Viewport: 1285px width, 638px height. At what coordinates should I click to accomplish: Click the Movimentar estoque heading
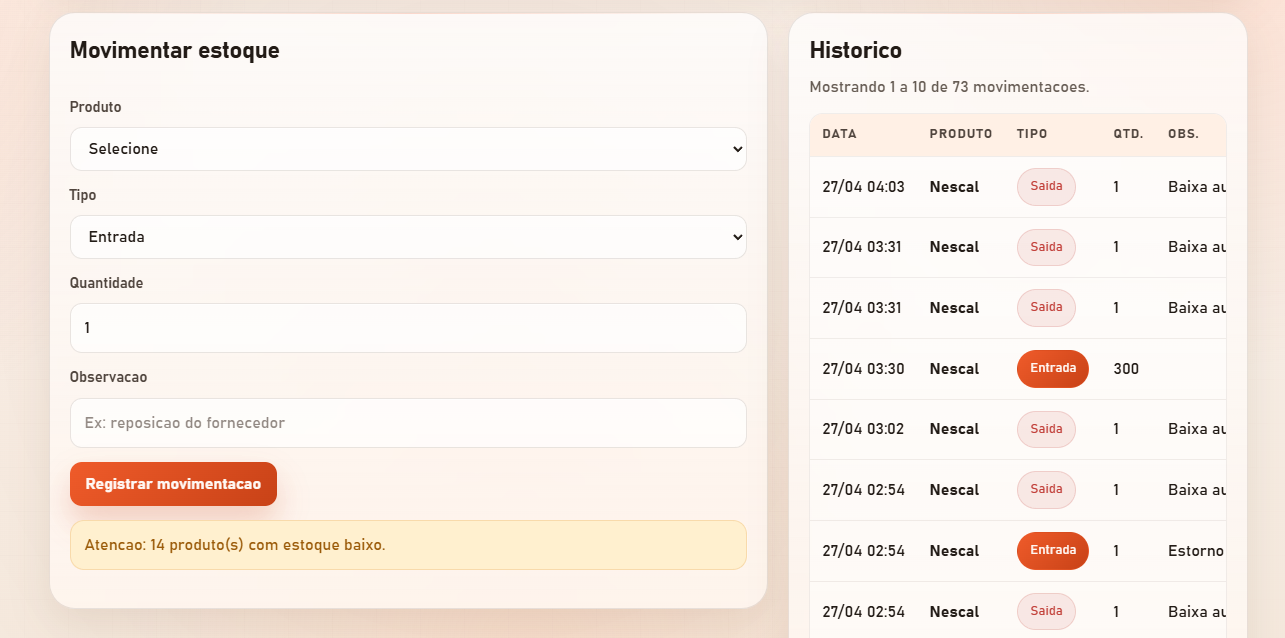175,50
